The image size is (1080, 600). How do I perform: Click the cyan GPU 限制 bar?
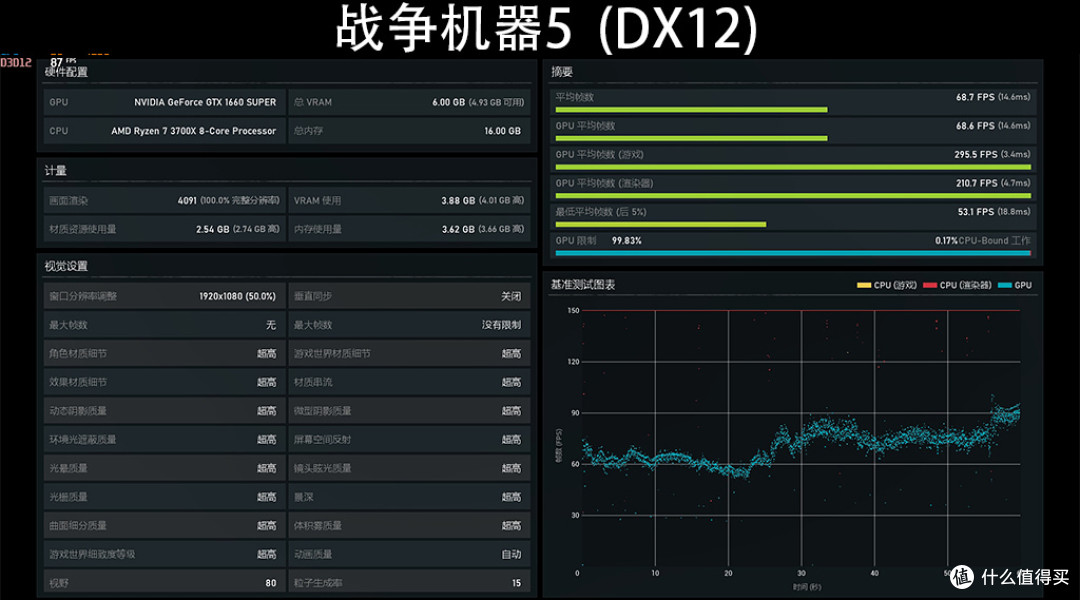(x=793, y=254)
